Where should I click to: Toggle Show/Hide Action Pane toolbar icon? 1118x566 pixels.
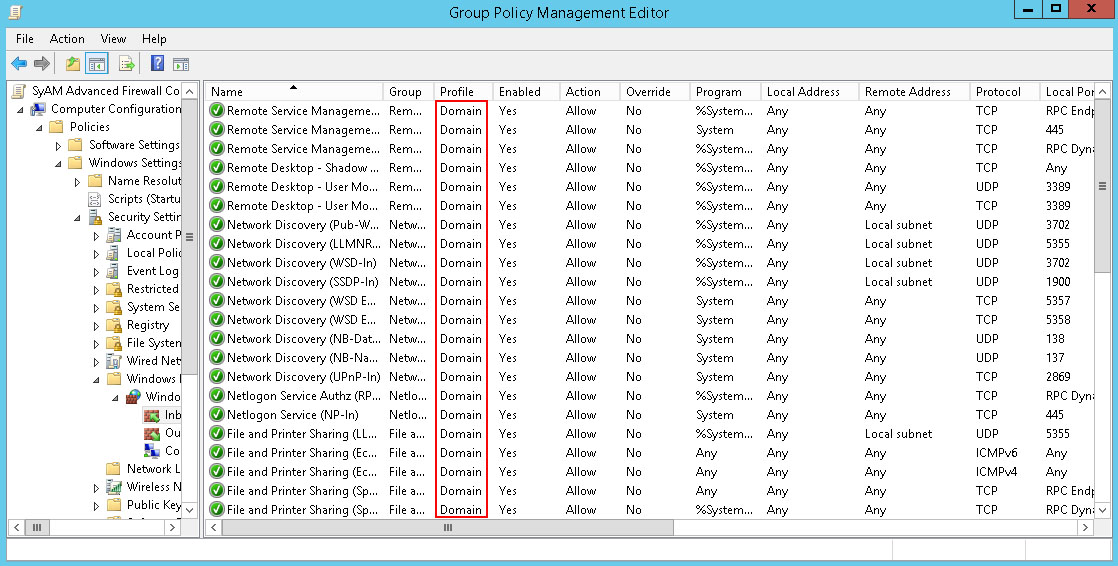click(181, 64)
